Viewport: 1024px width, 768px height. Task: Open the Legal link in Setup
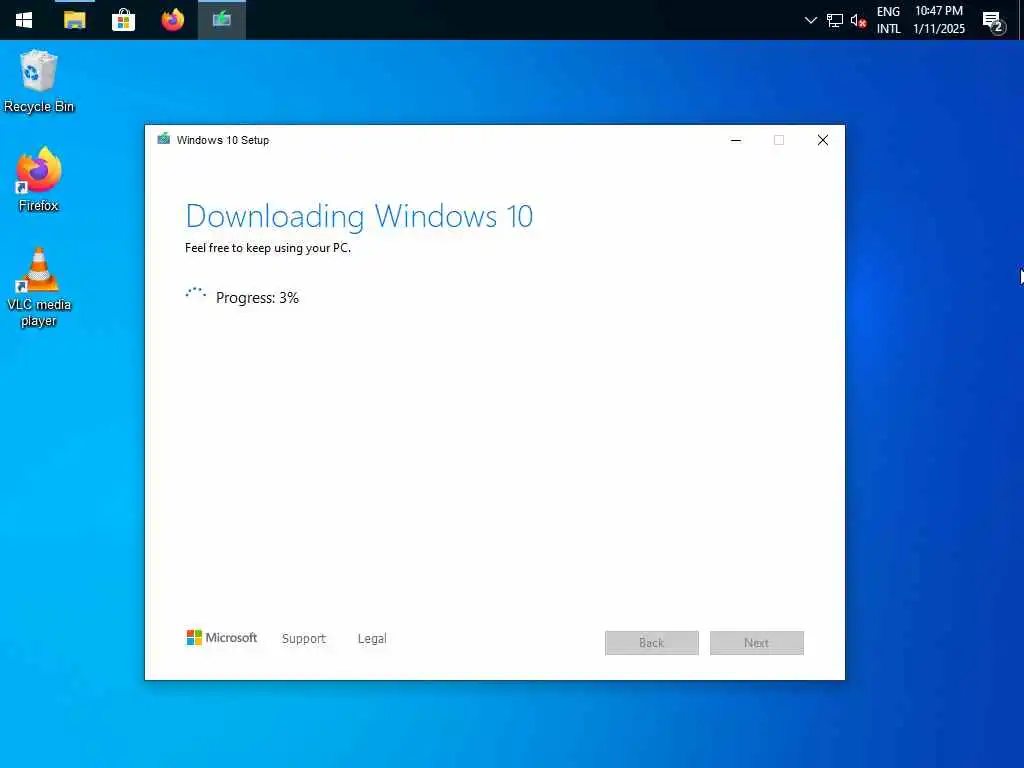372,639
